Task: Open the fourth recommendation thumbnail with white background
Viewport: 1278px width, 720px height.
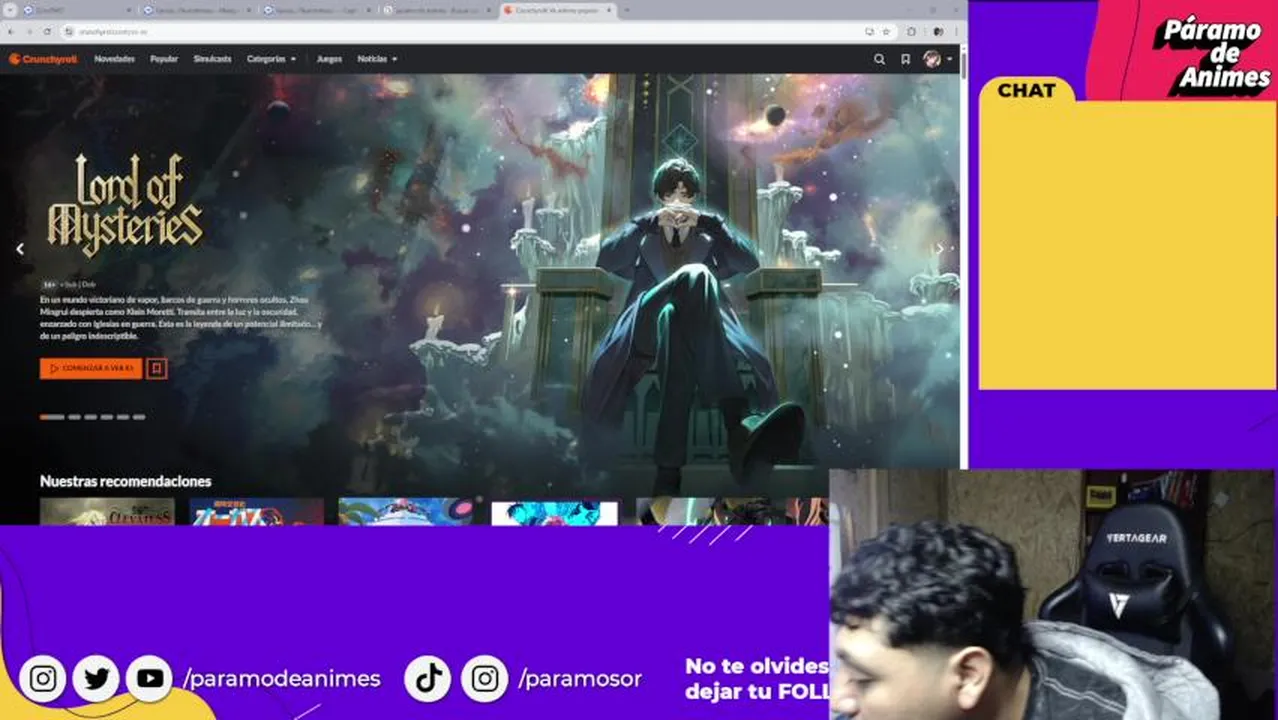Action: (x=555, y=513)
